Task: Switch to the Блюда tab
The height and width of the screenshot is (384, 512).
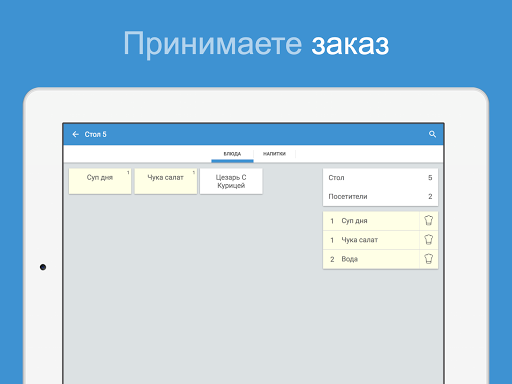Action: coord(232,154)
